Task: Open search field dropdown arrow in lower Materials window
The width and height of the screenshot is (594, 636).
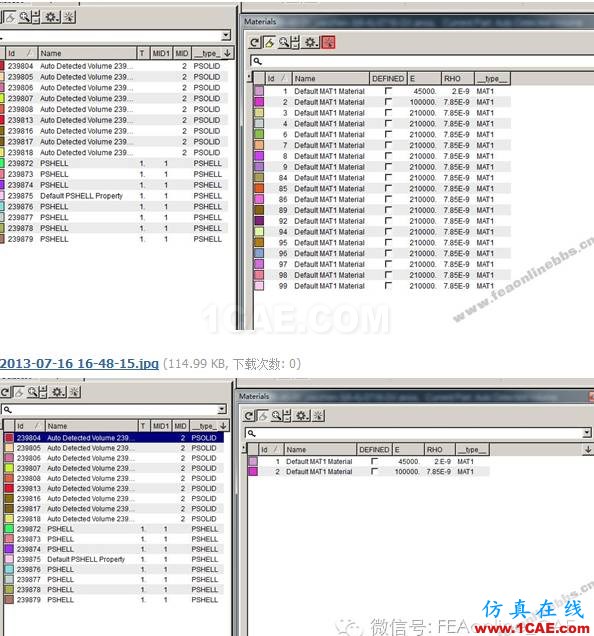Action: (x=587, y=433)
